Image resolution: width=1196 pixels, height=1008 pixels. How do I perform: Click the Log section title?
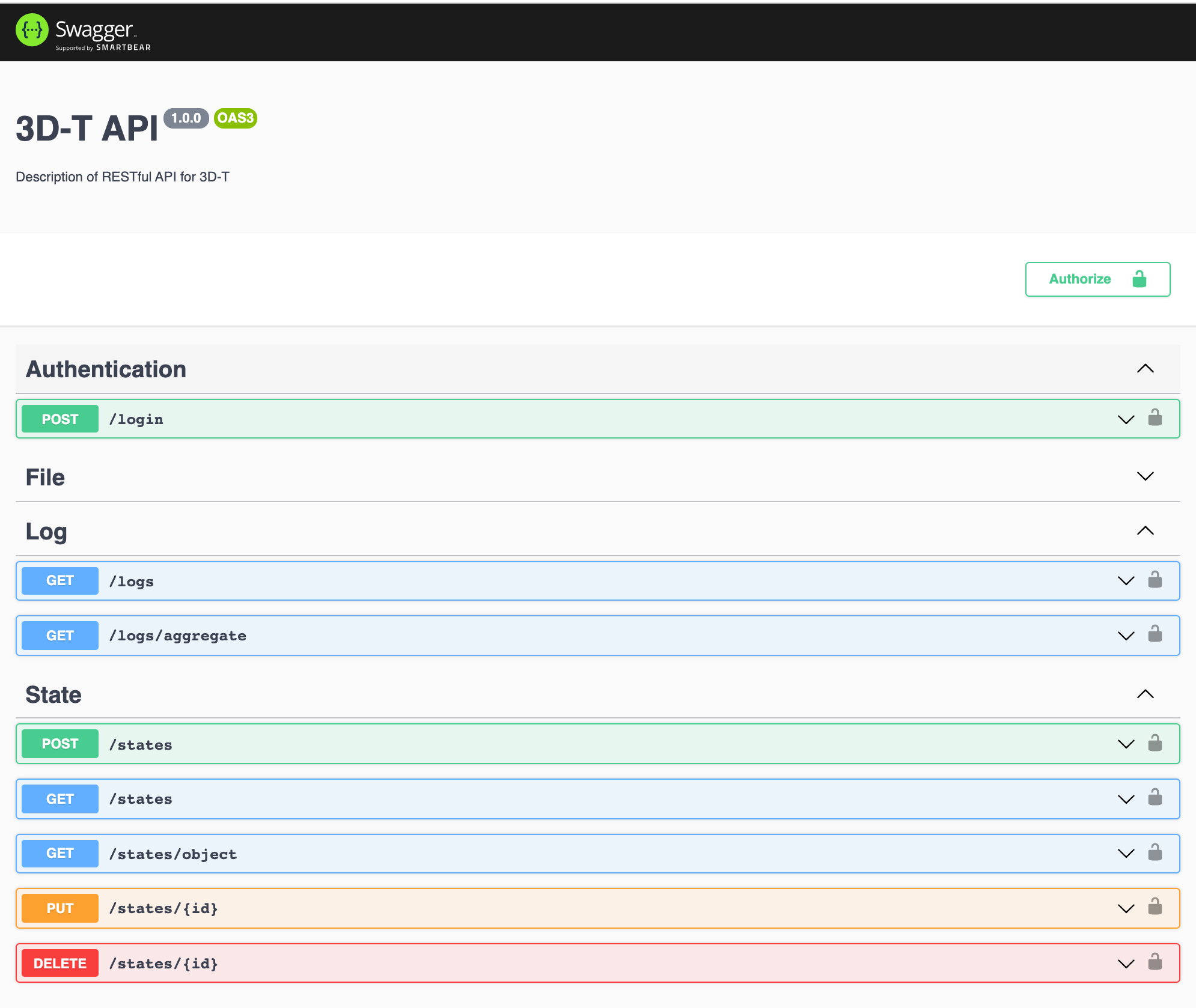tap(46, 533)
